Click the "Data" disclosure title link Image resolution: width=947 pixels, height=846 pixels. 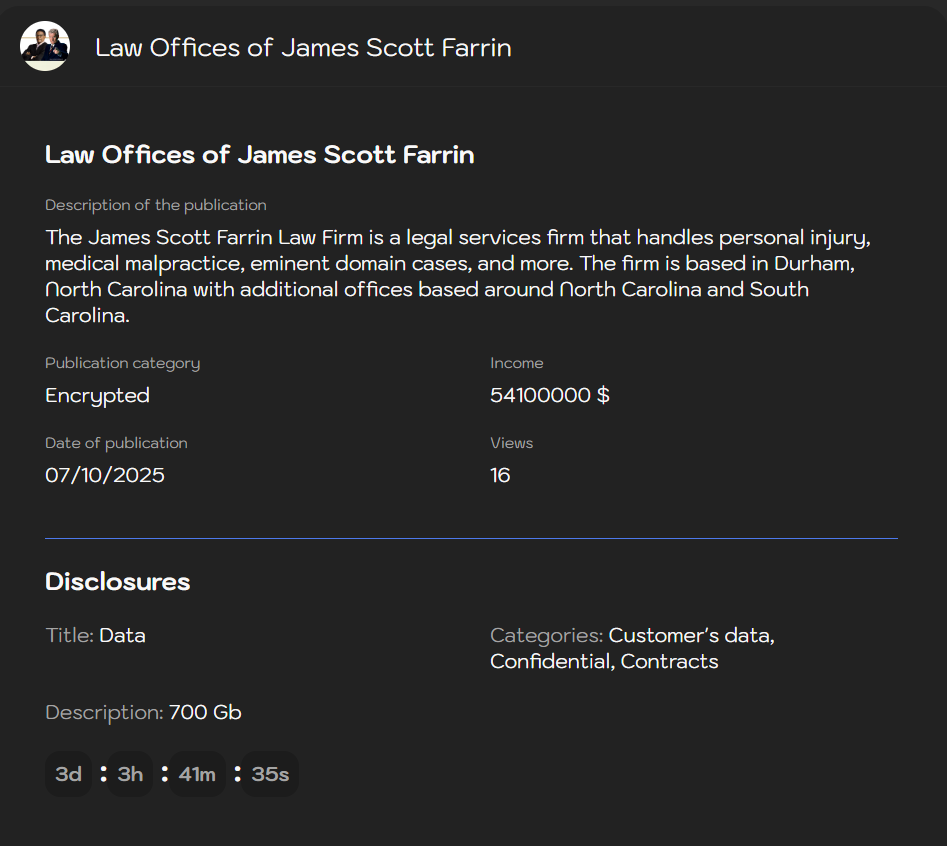coord(123,635)
